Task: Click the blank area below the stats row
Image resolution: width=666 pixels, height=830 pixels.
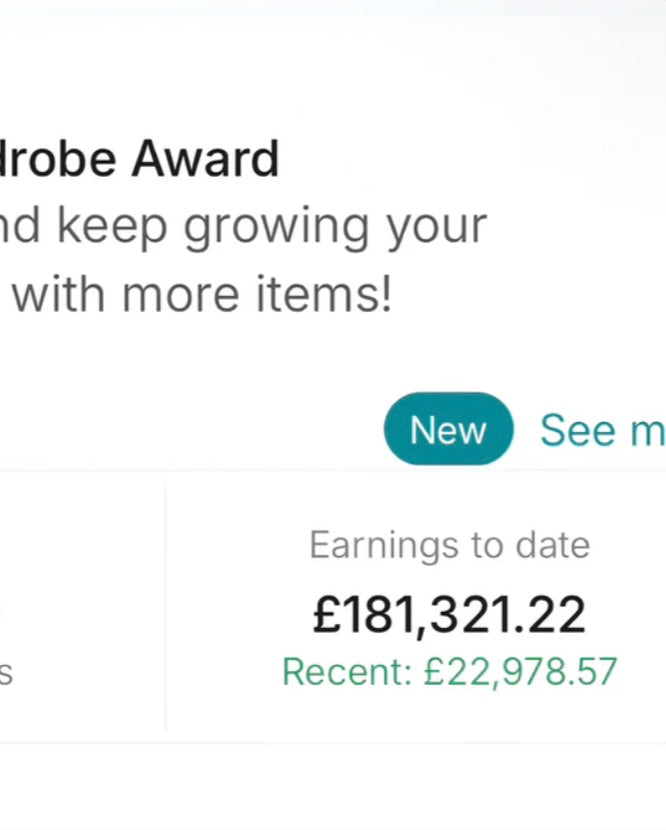Action: point(333,788)
